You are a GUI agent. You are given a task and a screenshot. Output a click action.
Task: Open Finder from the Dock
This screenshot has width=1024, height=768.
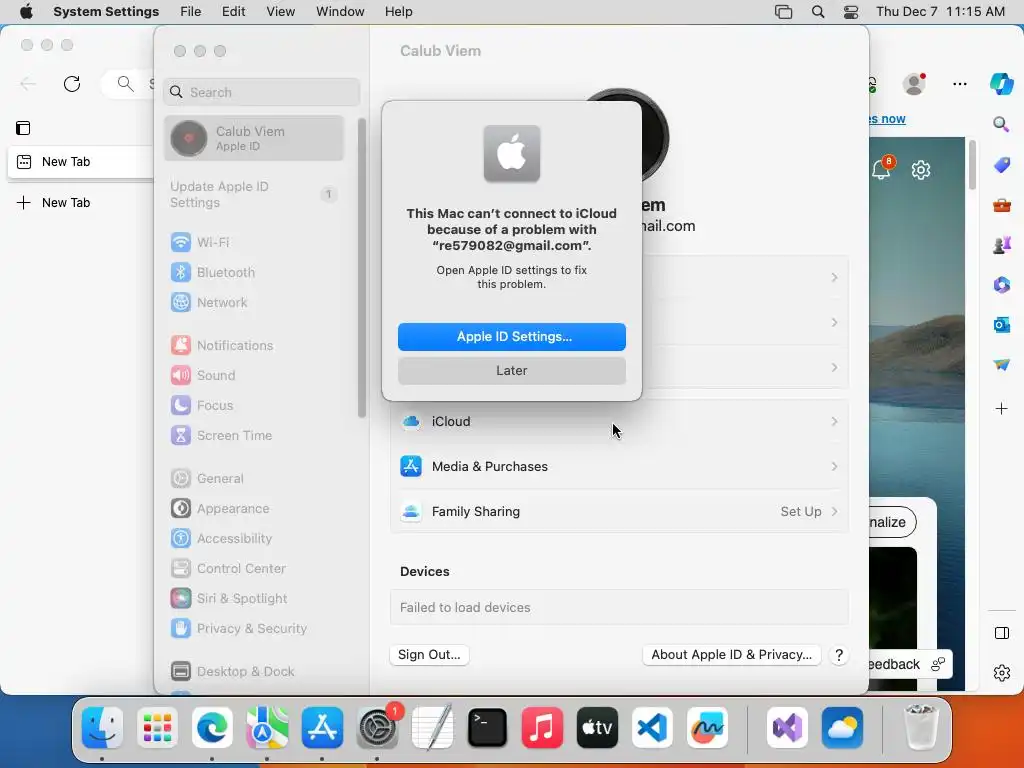103,727
